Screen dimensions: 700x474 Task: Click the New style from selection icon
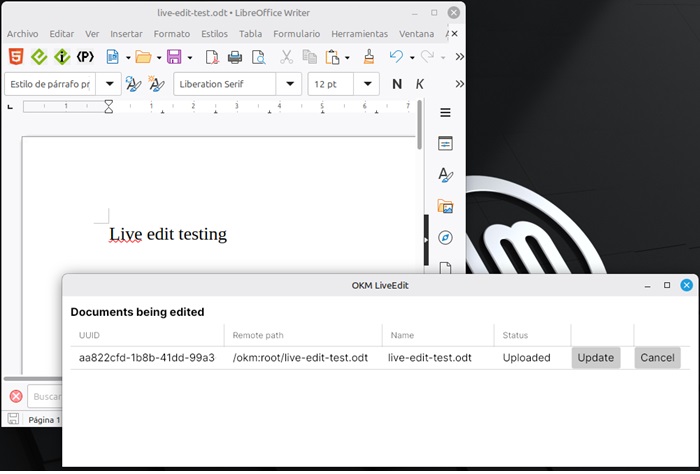pos(156,84)
